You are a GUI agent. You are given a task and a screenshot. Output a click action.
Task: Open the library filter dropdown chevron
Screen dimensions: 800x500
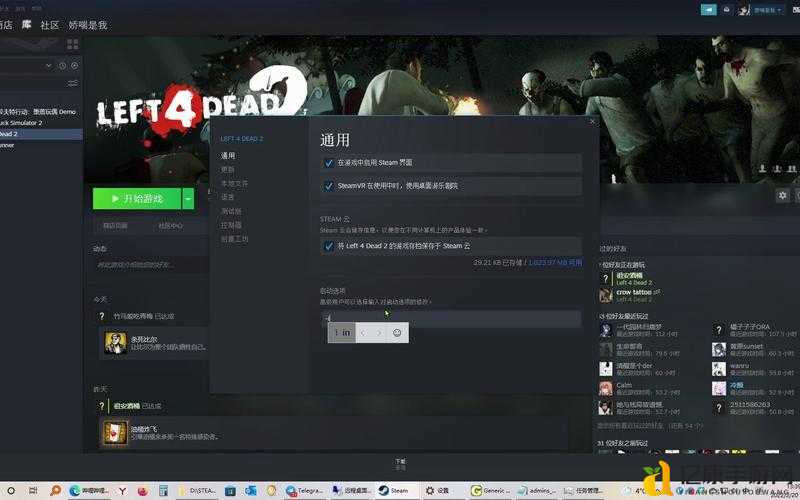(x=49, y=65)
